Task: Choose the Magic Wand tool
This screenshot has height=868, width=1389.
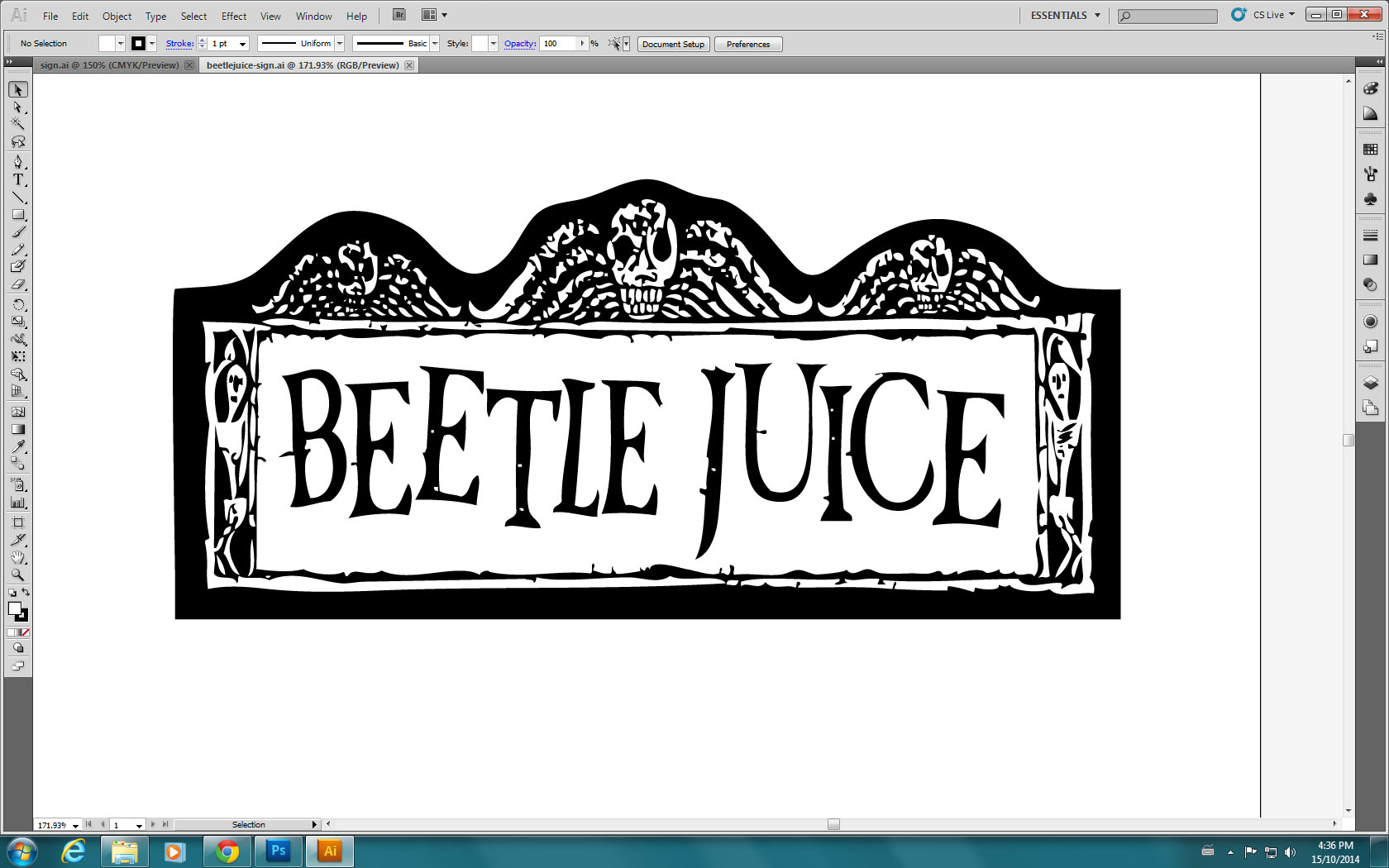Action: (18, 123)
